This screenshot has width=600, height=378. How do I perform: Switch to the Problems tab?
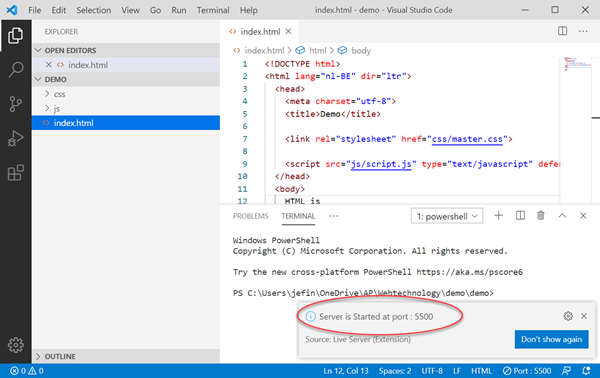point(251,216)
